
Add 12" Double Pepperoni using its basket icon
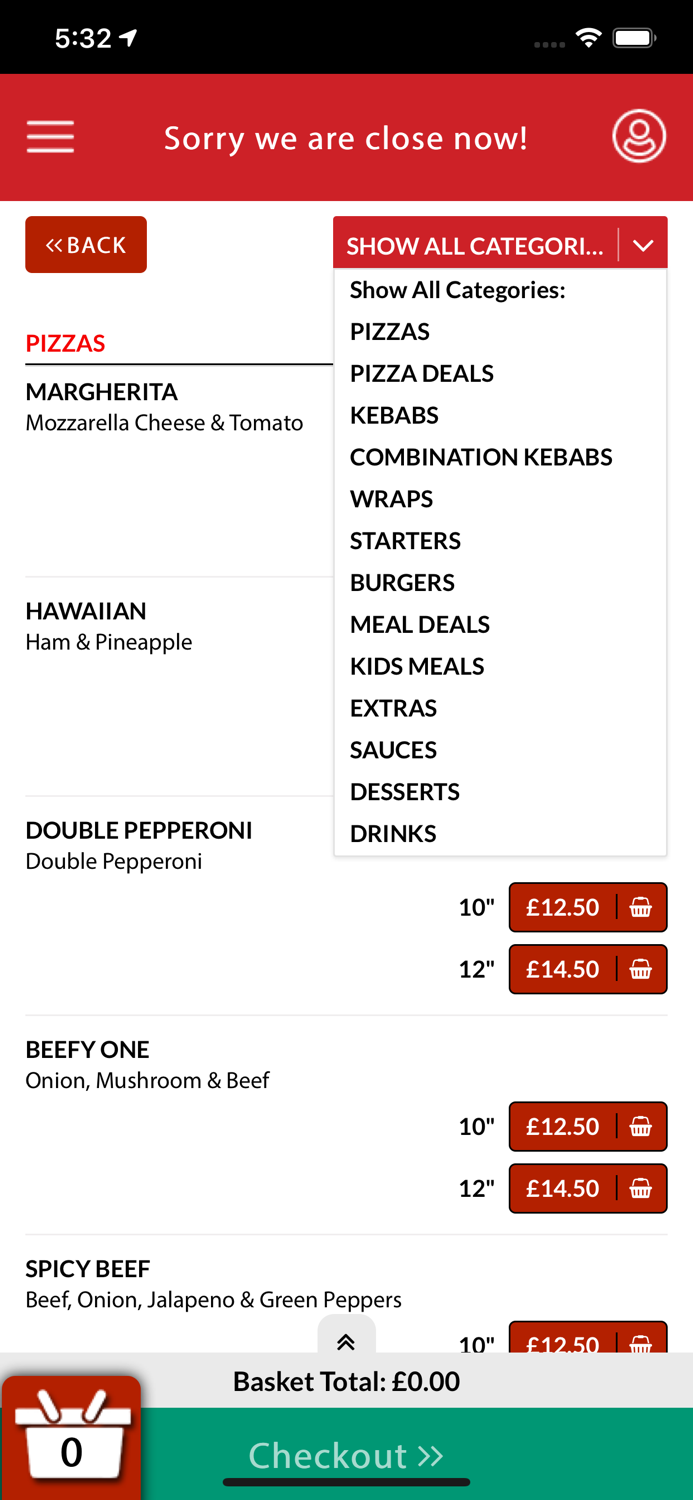(641, 969)
